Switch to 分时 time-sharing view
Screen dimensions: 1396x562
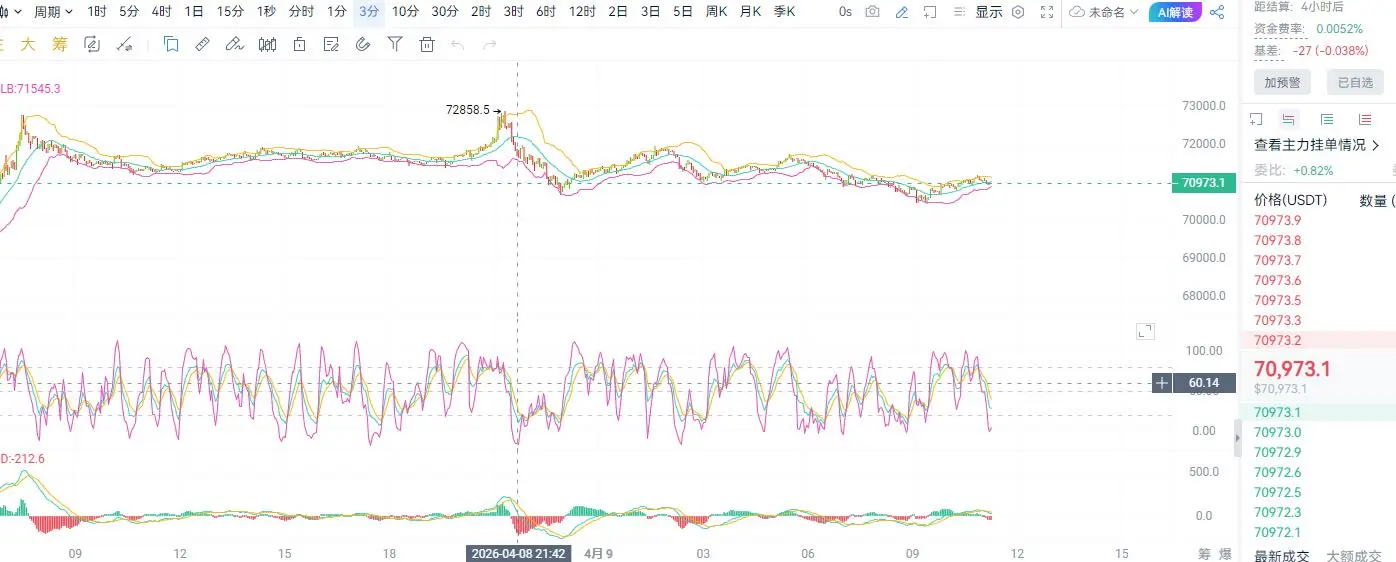tap(300, 12)
